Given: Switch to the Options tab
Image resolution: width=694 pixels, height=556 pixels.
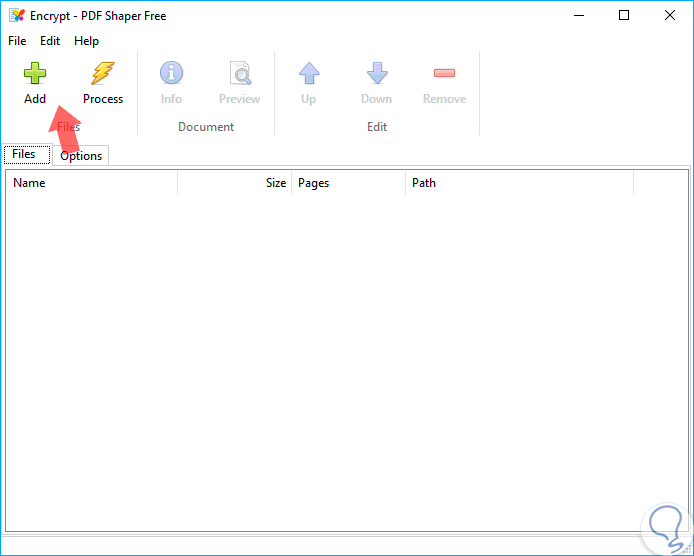Looking at the screenshot, I should 81,156.
